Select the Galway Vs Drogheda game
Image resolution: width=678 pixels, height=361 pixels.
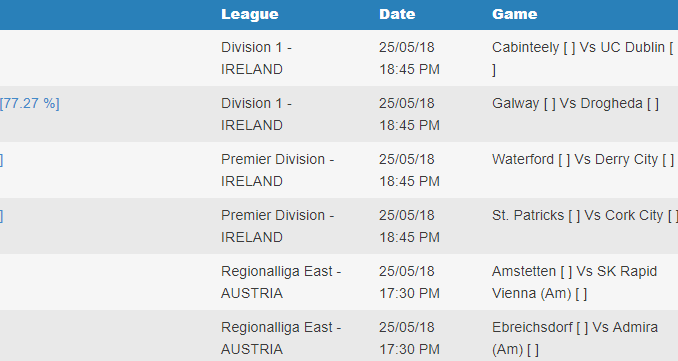pyautogui.click(x=576, y=103)
